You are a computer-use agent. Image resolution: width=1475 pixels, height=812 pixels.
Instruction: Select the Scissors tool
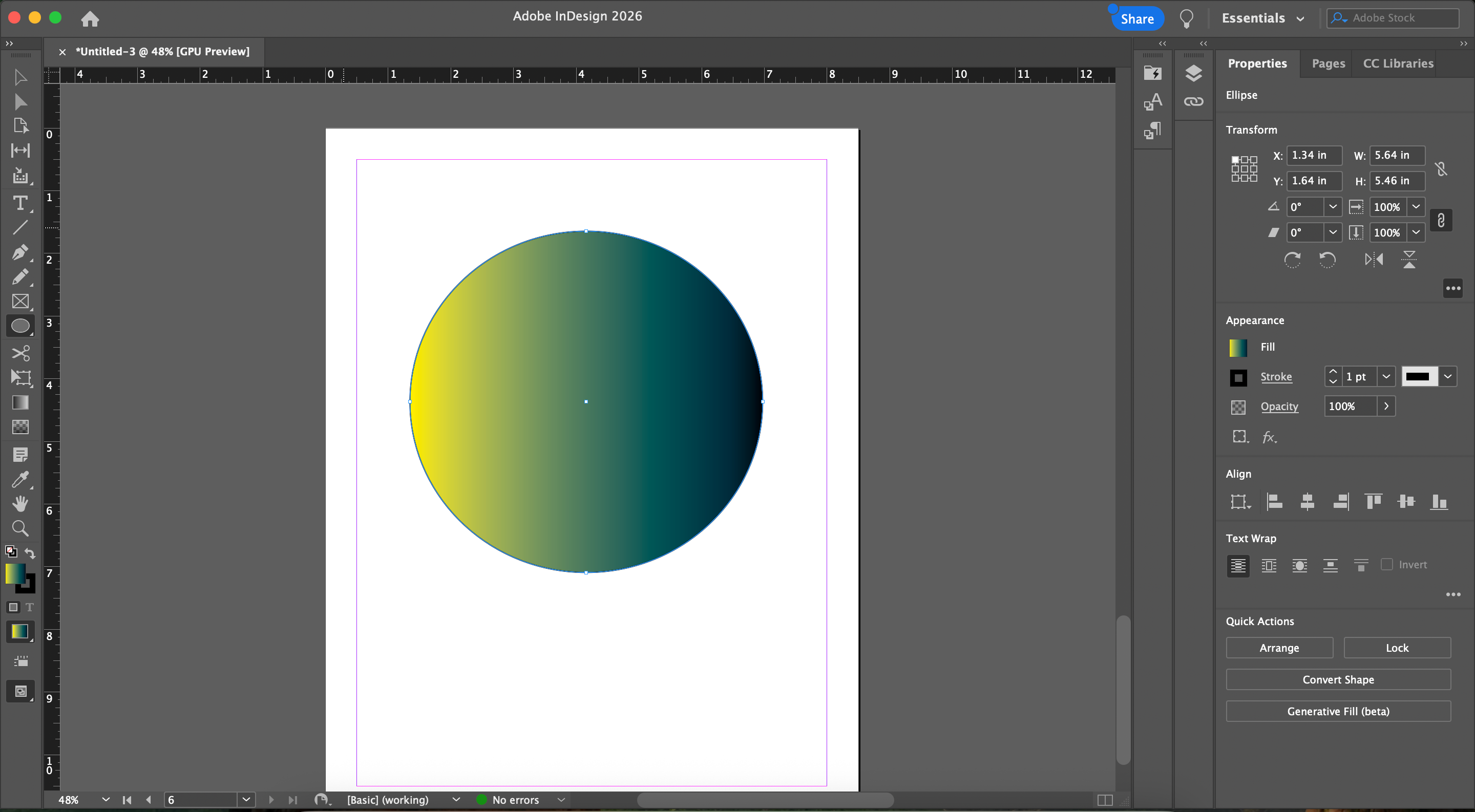[x=20, y=353]
